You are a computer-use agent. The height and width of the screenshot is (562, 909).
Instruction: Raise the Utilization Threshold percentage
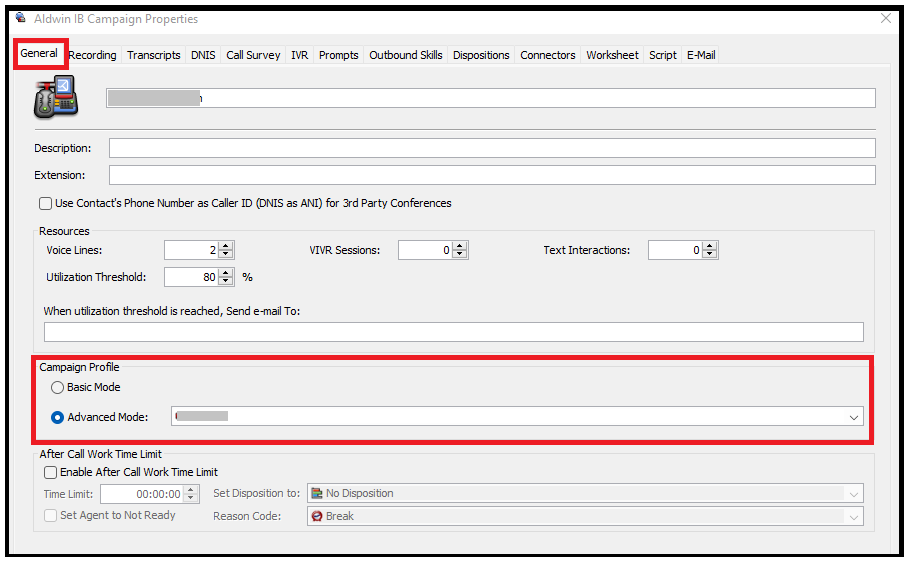226,273
